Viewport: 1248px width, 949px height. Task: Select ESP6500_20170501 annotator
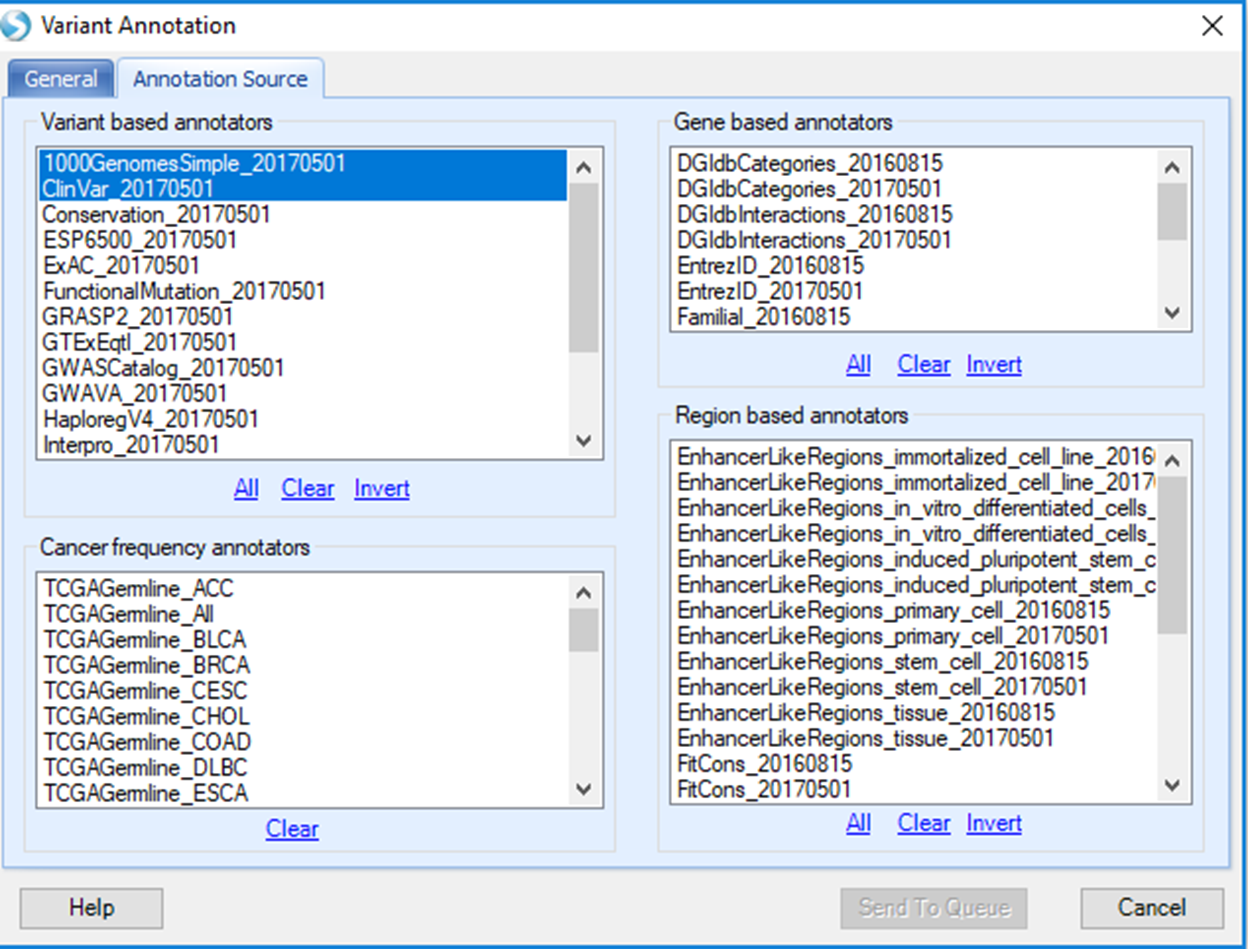coord(303,240)
